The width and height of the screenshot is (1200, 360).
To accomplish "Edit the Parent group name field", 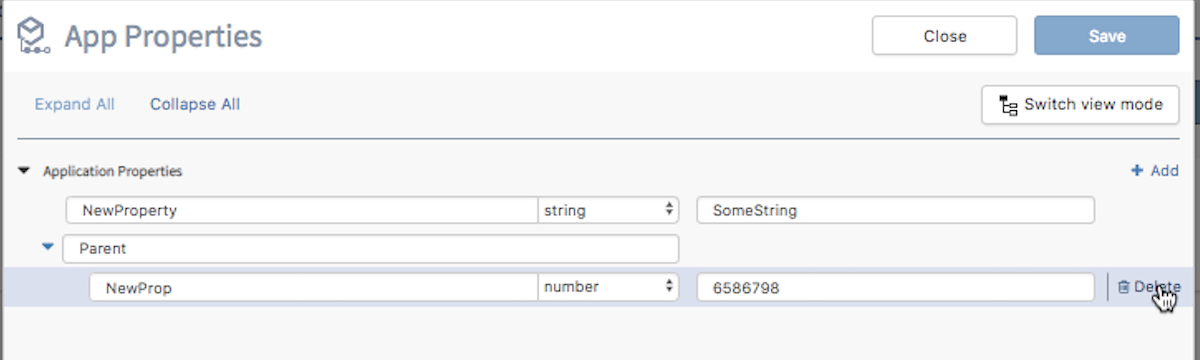I will (x=370, y=248).
